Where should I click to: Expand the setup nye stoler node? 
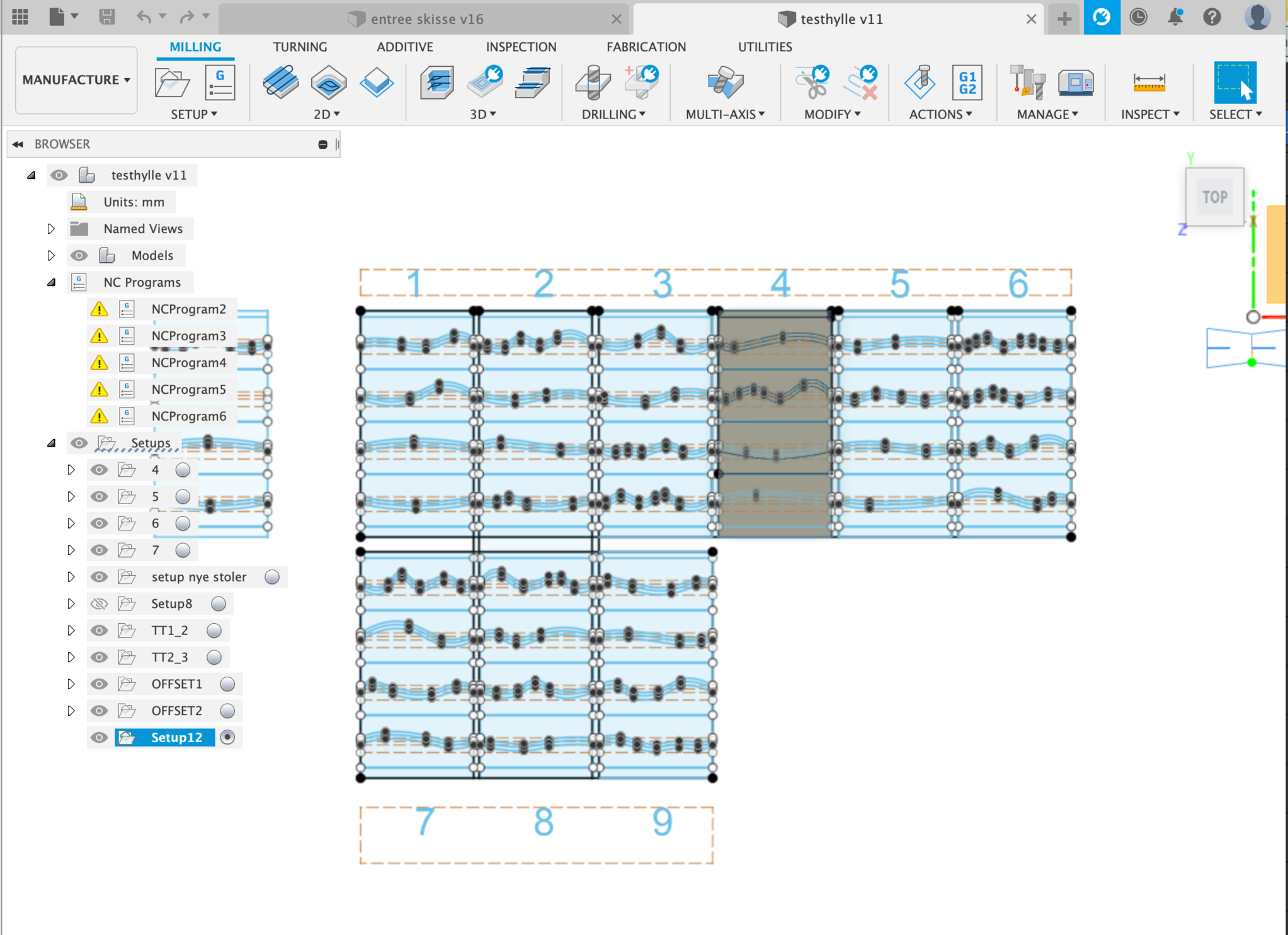pyautogui.click(x=71, y=577)
